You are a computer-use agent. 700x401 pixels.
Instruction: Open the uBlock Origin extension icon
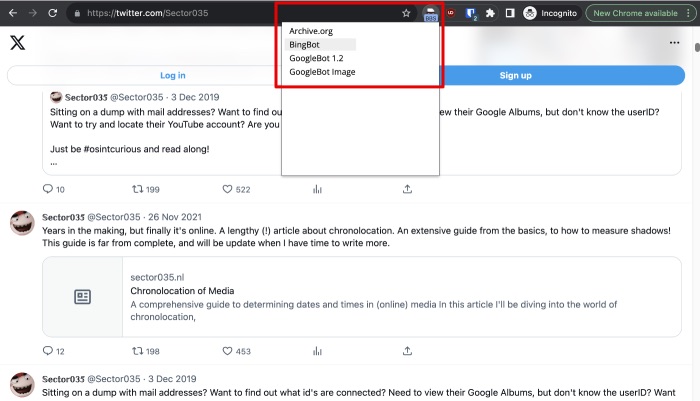(x=451, y=13)
